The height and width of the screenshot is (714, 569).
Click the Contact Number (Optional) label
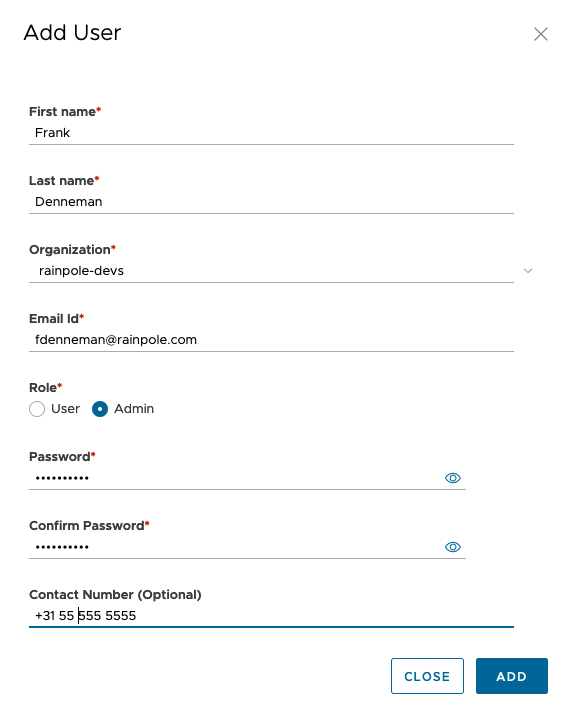[x=115, y=595]
